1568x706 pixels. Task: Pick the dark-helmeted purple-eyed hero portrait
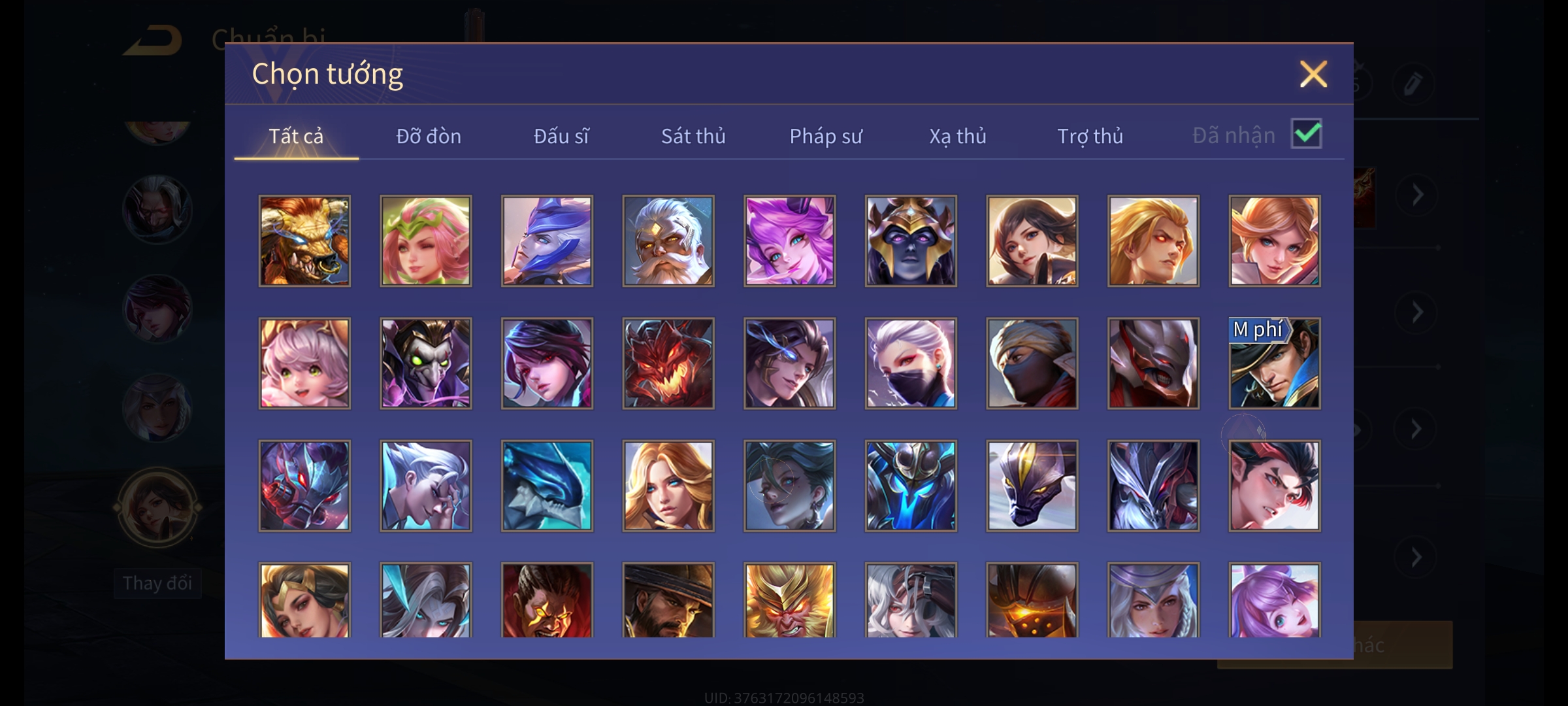point(911,241)
